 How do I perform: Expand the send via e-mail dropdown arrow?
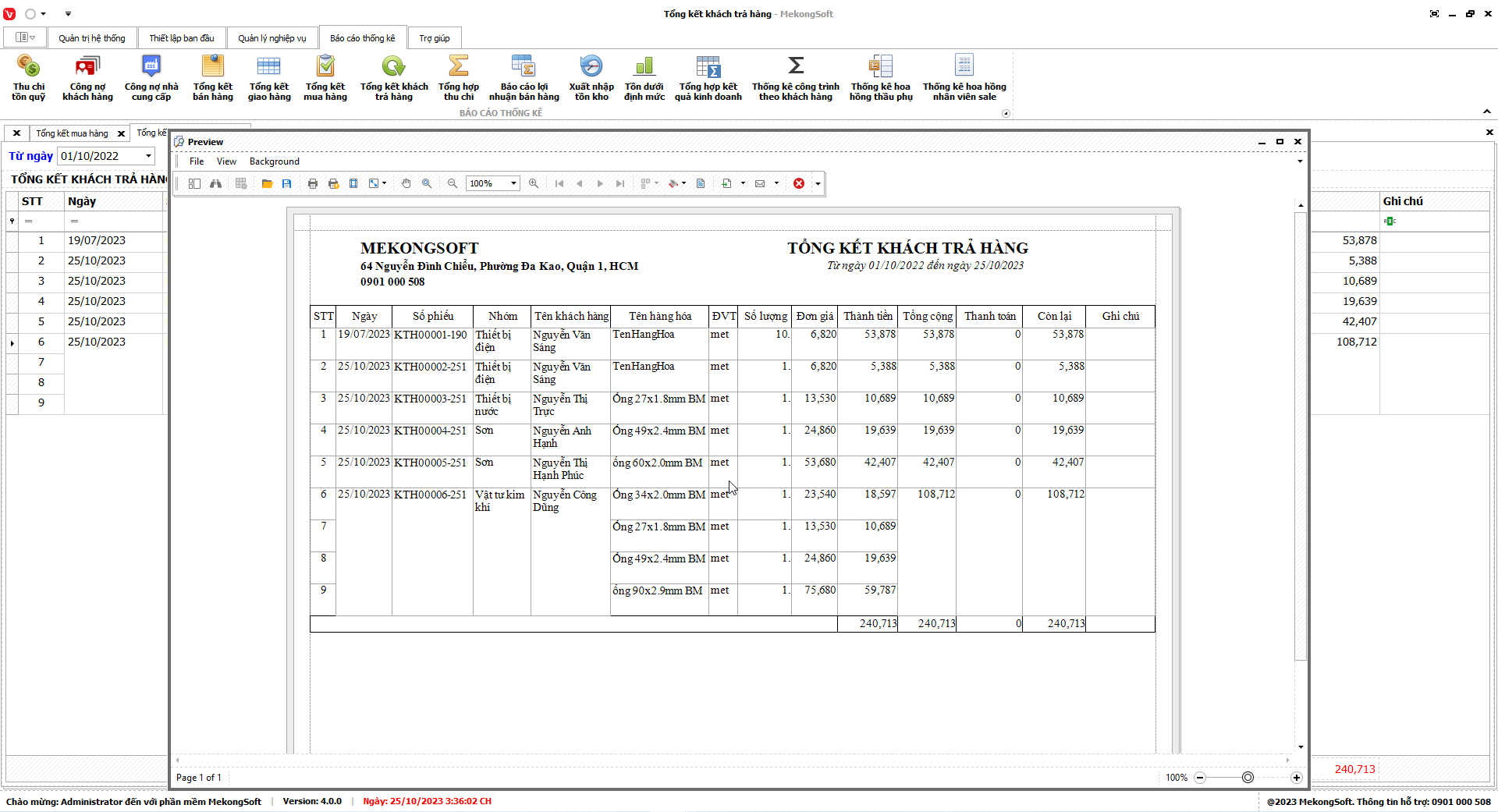click(776, 183)
